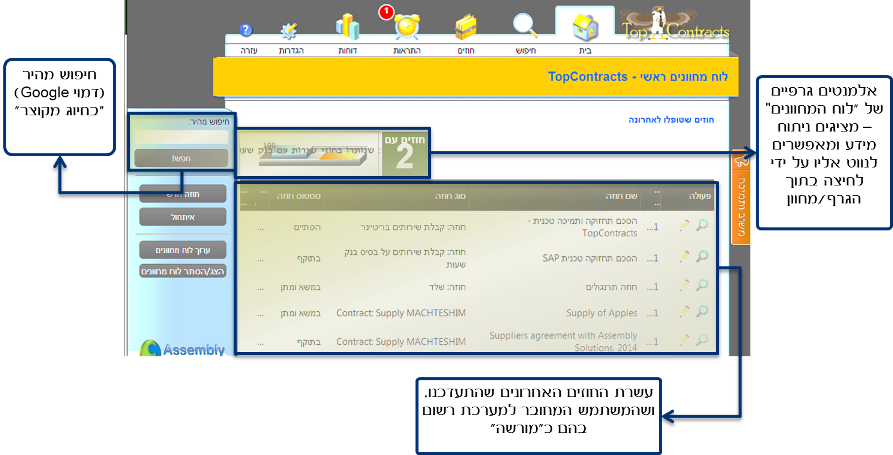The image size is (893, 455).
Task: Open the Settings (הגדרות) gear icon
Action: pyautogui.click(x=290, y=31)
